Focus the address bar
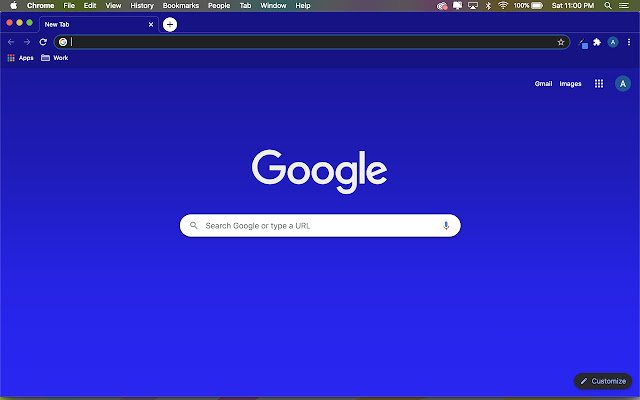Screen dimensions: 640x400 [x=312, y=42]
